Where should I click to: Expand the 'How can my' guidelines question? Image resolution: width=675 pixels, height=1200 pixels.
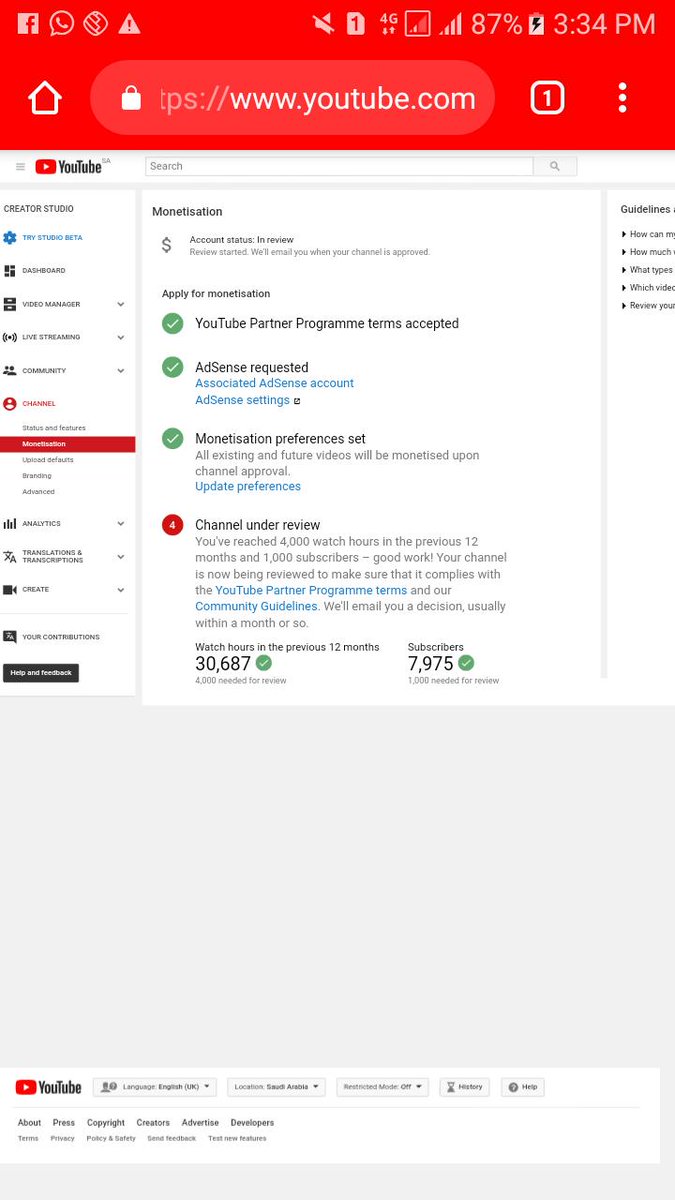648,234
